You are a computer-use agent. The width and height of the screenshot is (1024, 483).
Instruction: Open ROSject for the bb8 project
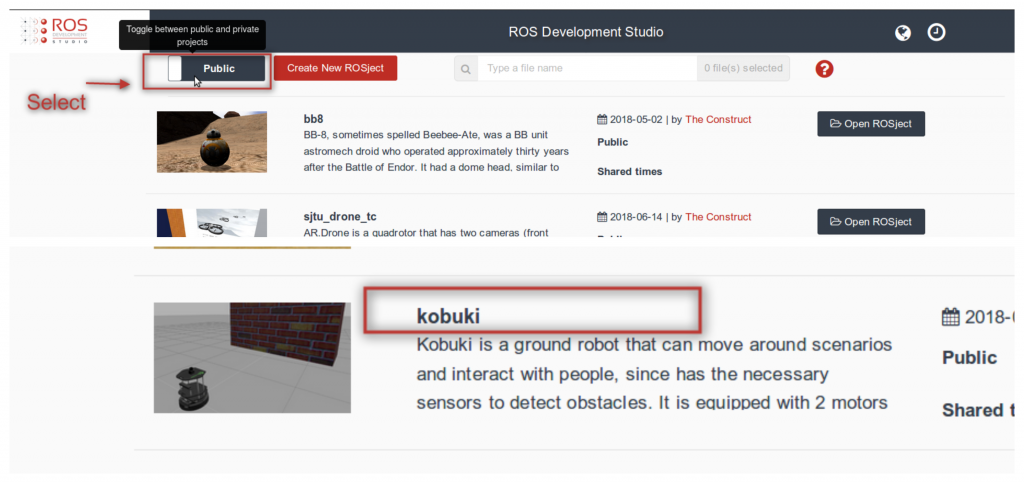point(871,124)
